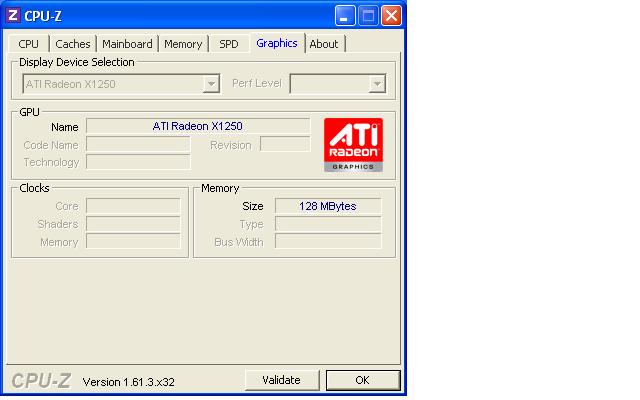This screenshot has height=400, width=640.
Task: Click the Code Name label
Action: pyautogui.click(x=51, y=145)
